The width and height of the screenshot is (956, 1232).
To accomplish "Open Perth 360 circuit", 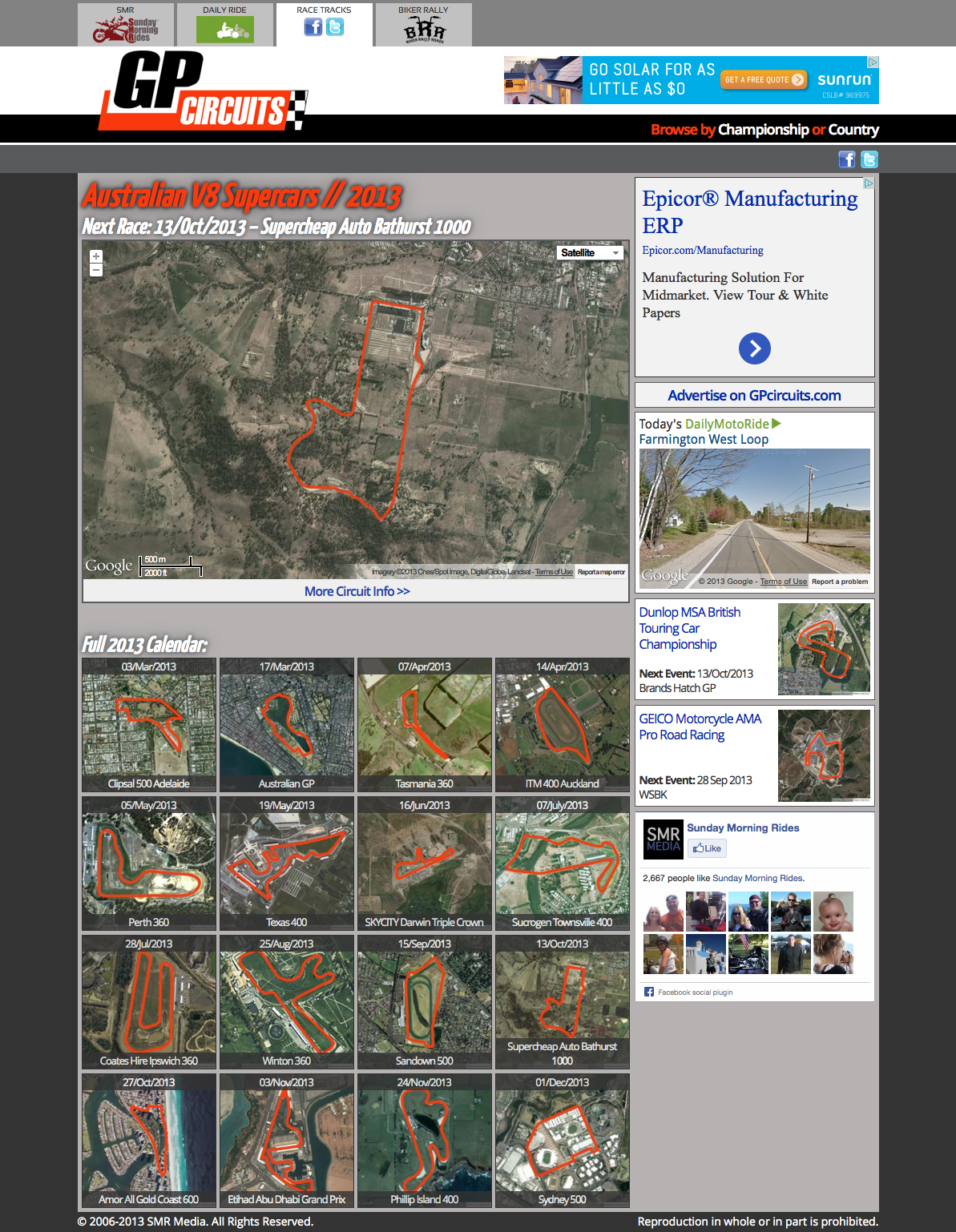I will (149, 864).
